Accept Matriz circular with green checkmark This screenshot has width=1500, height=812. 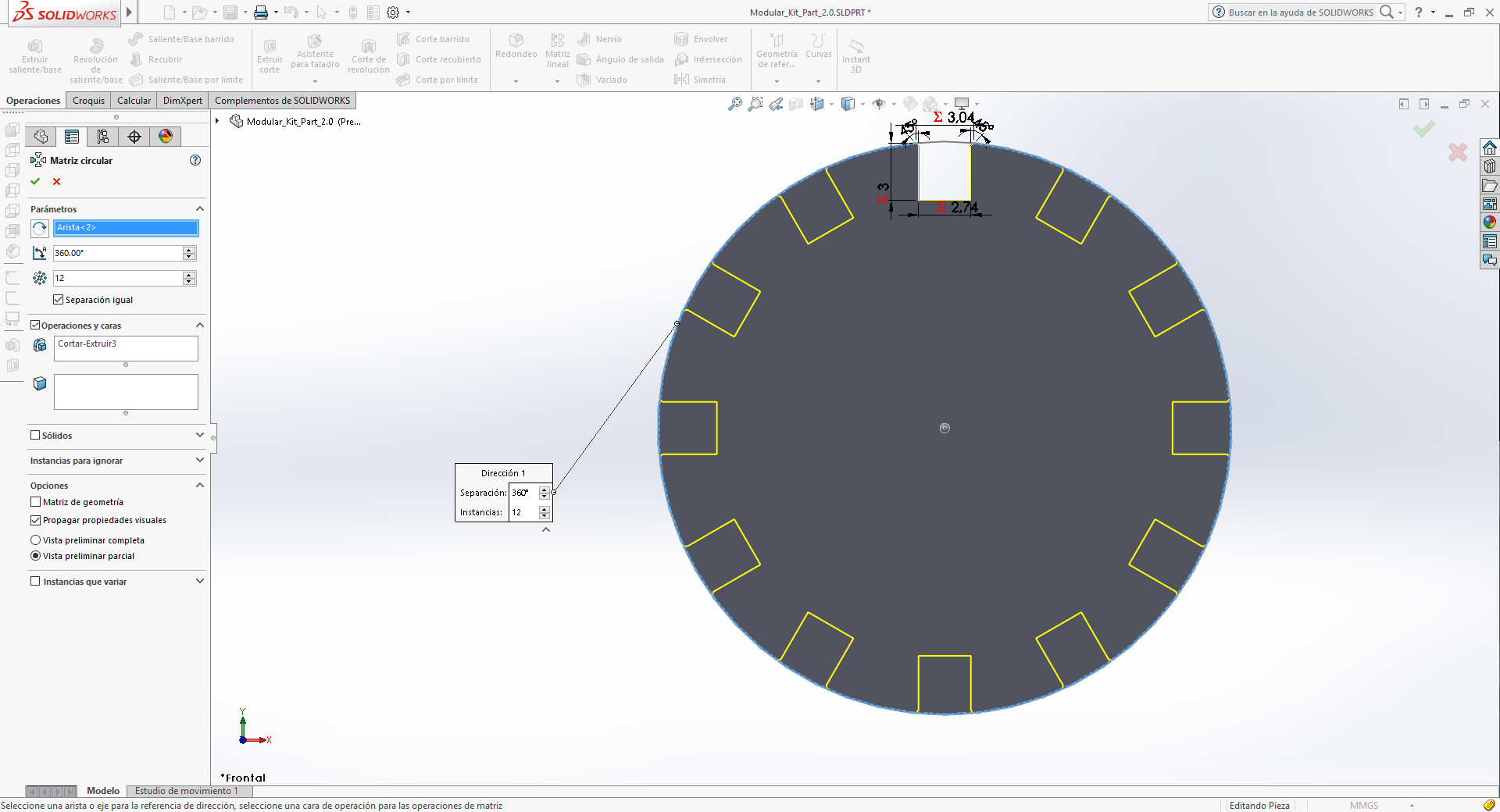coord(35,181)
